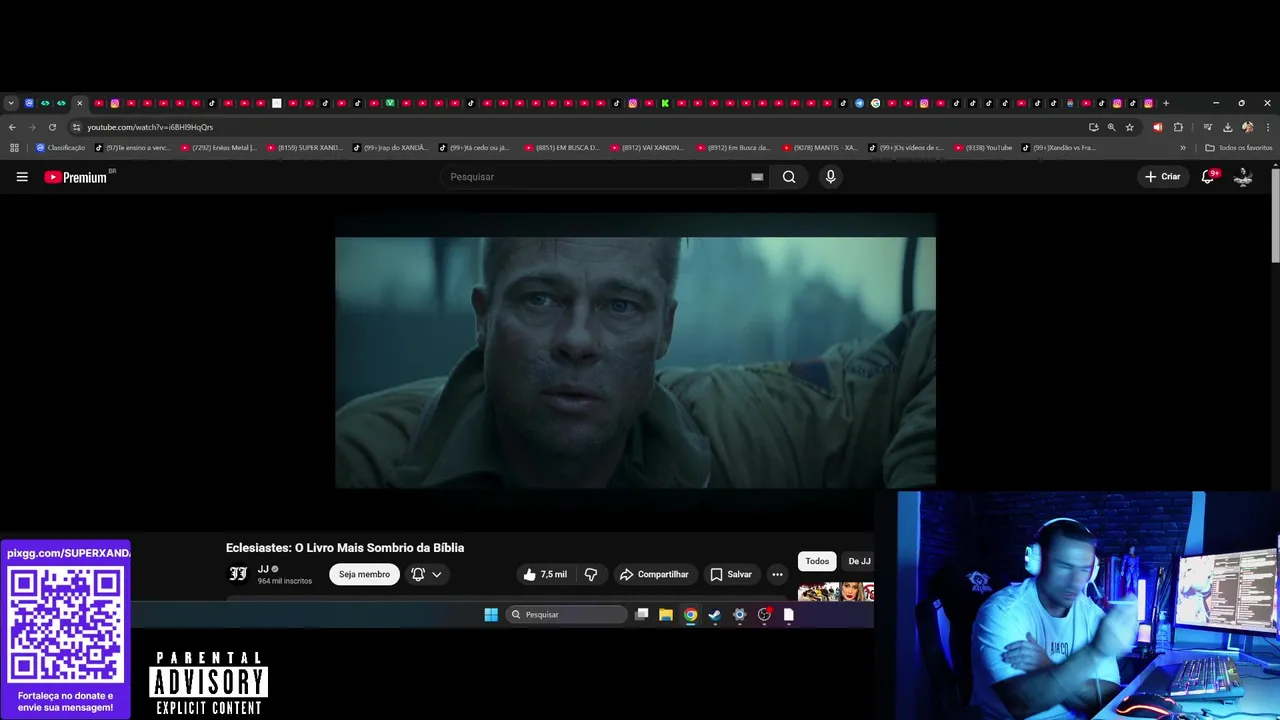The height and width of the screenshot is (720, 1280).
Task: Open the (8159) SUPER XAND bookmark
Action: pos(305,148)
